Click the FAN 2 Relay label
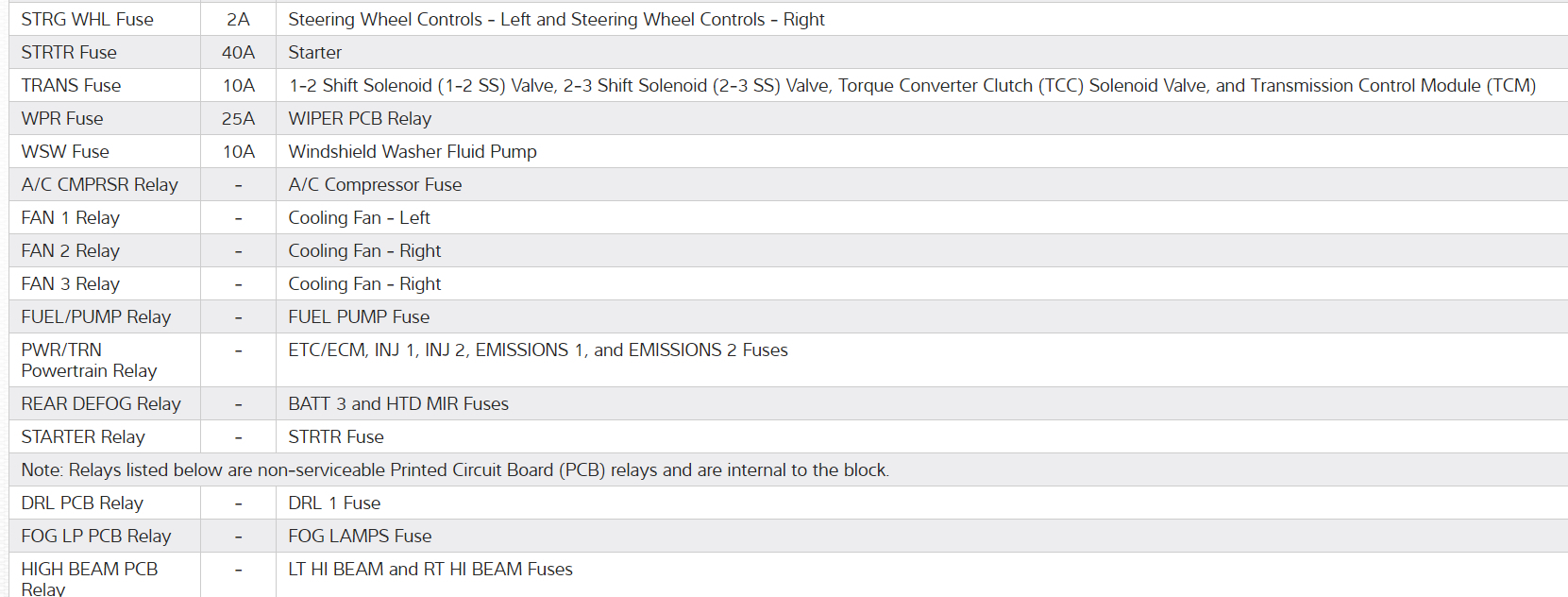Viewport: 1568px width, 597px height. tap(70, 250)
